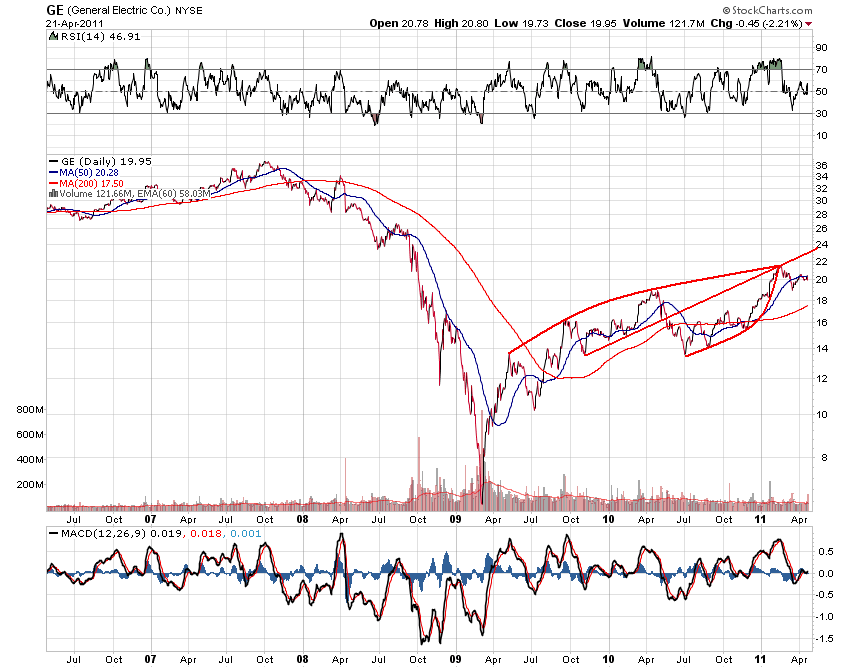Click the price axis label '16'

tap(821, 323)
